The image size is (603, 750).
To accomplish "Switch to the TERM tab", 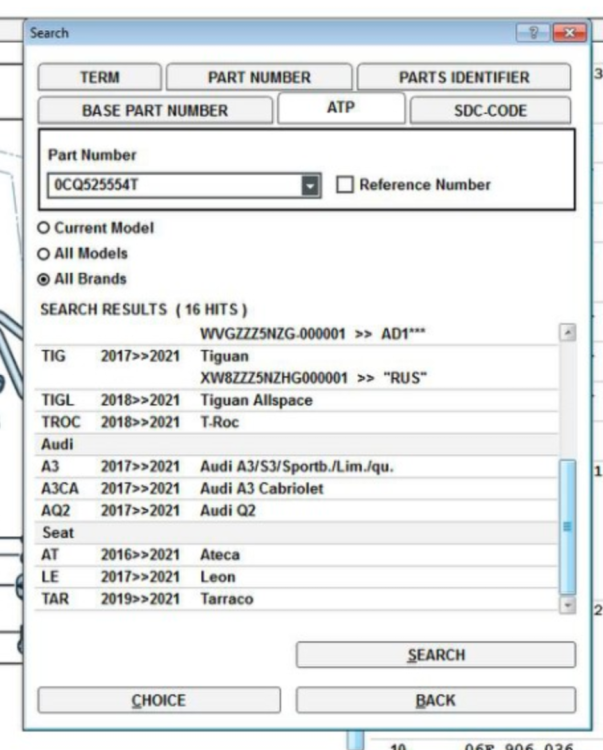I will pos(99,77).
